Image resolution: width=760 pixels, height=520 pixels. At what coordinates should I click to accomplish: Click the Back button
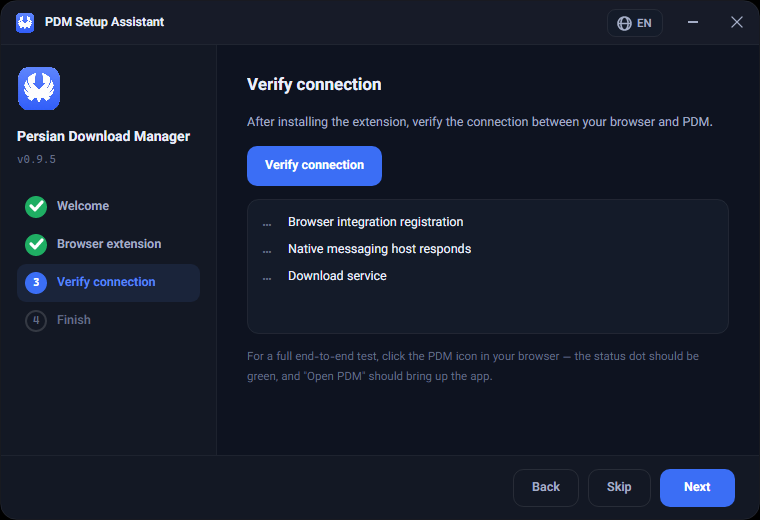point(546,487)
